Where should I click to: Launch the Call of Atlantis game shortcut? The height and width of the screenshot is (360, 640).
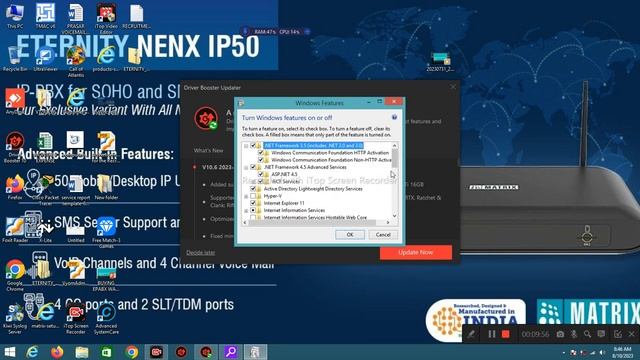pos(76,61)
